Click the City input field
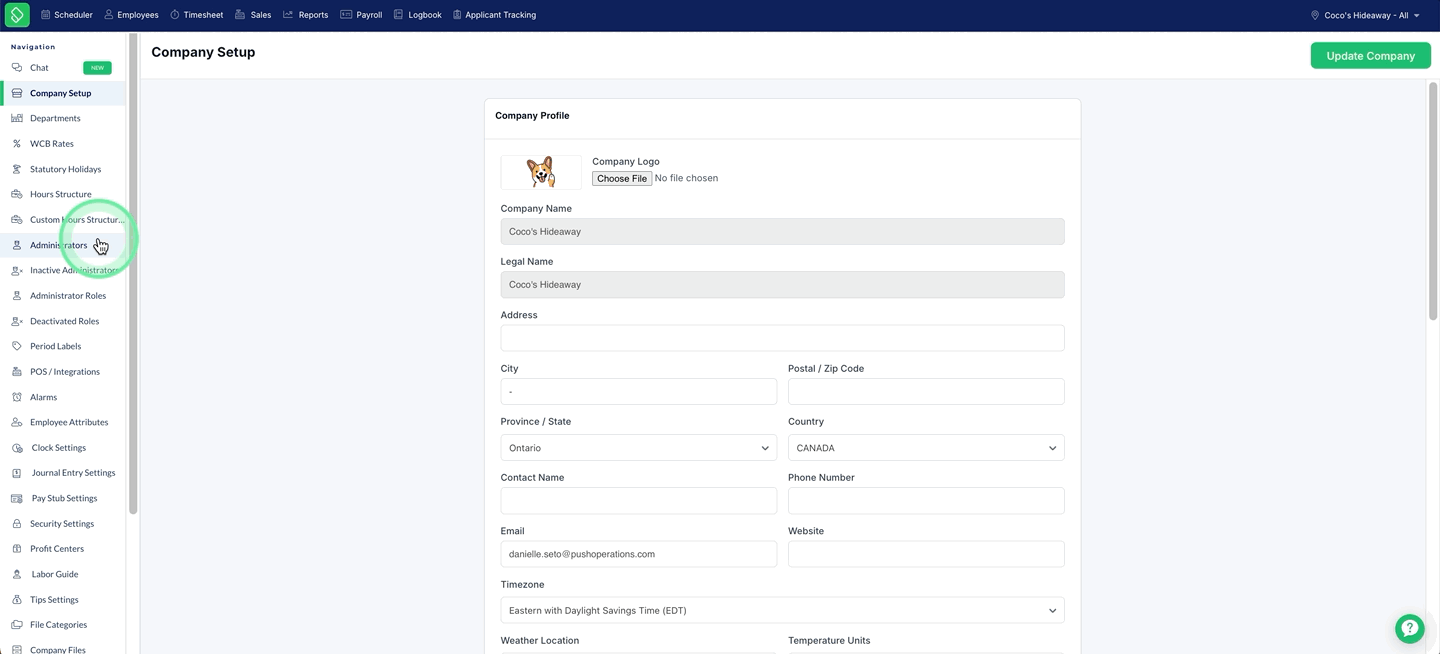This screenshot has height=654, width=1440. pyautogui.click(x=639, y=391)
